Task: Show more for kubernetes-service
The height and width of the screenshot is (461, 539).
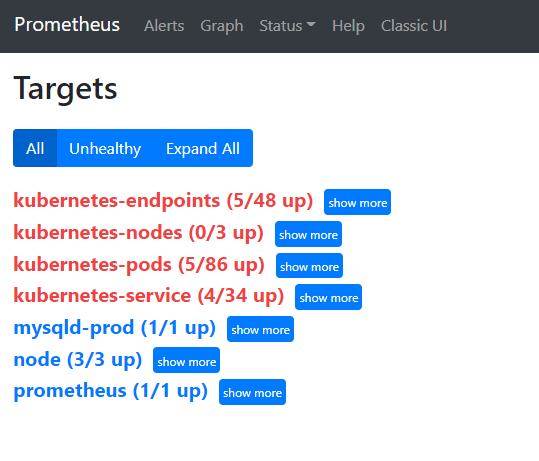Action: pos(329,297)
